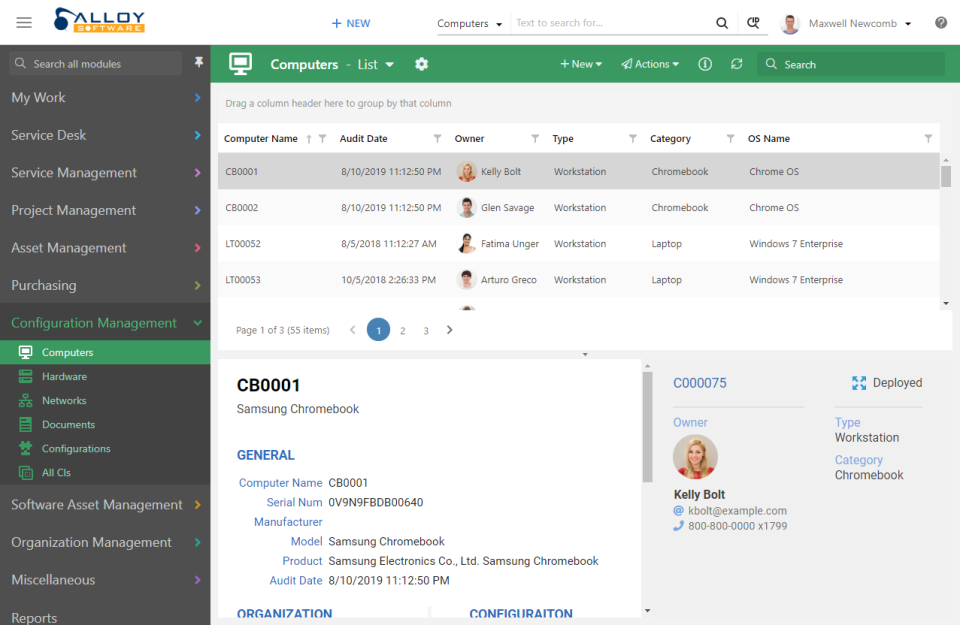Image resolution: width=960 pixels, height=625 pixels.
Task: Open the Actions dropdown menu
Action: [650, 63]
